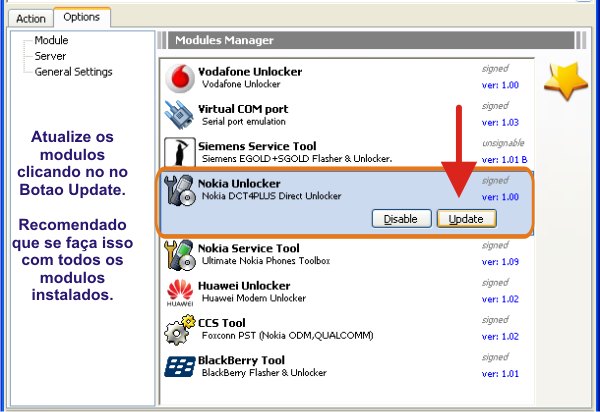600x412 pixels.
Task: Open the Options tab
Action: click(x=81, y=17)
